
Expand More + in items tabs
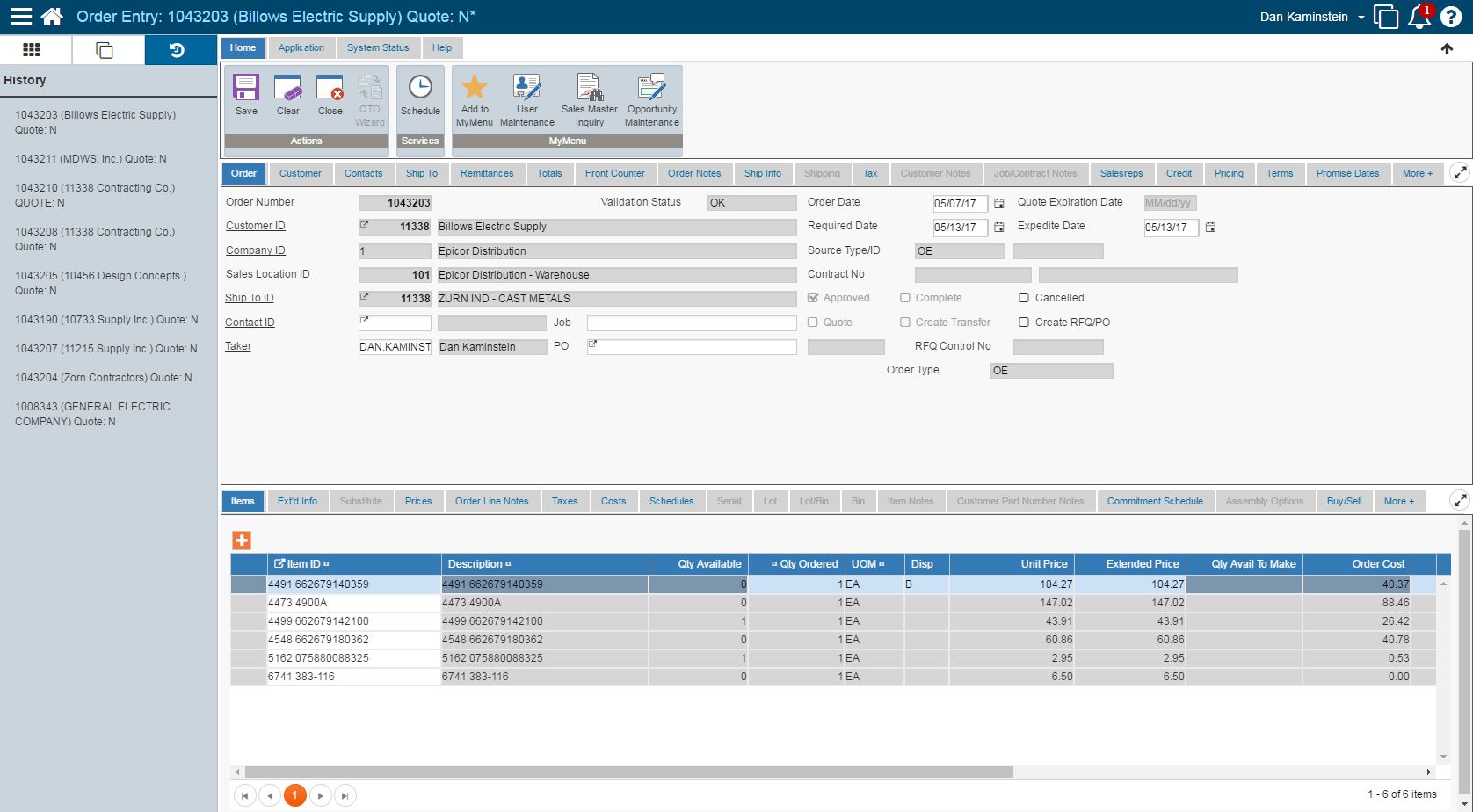point(1399,501)
